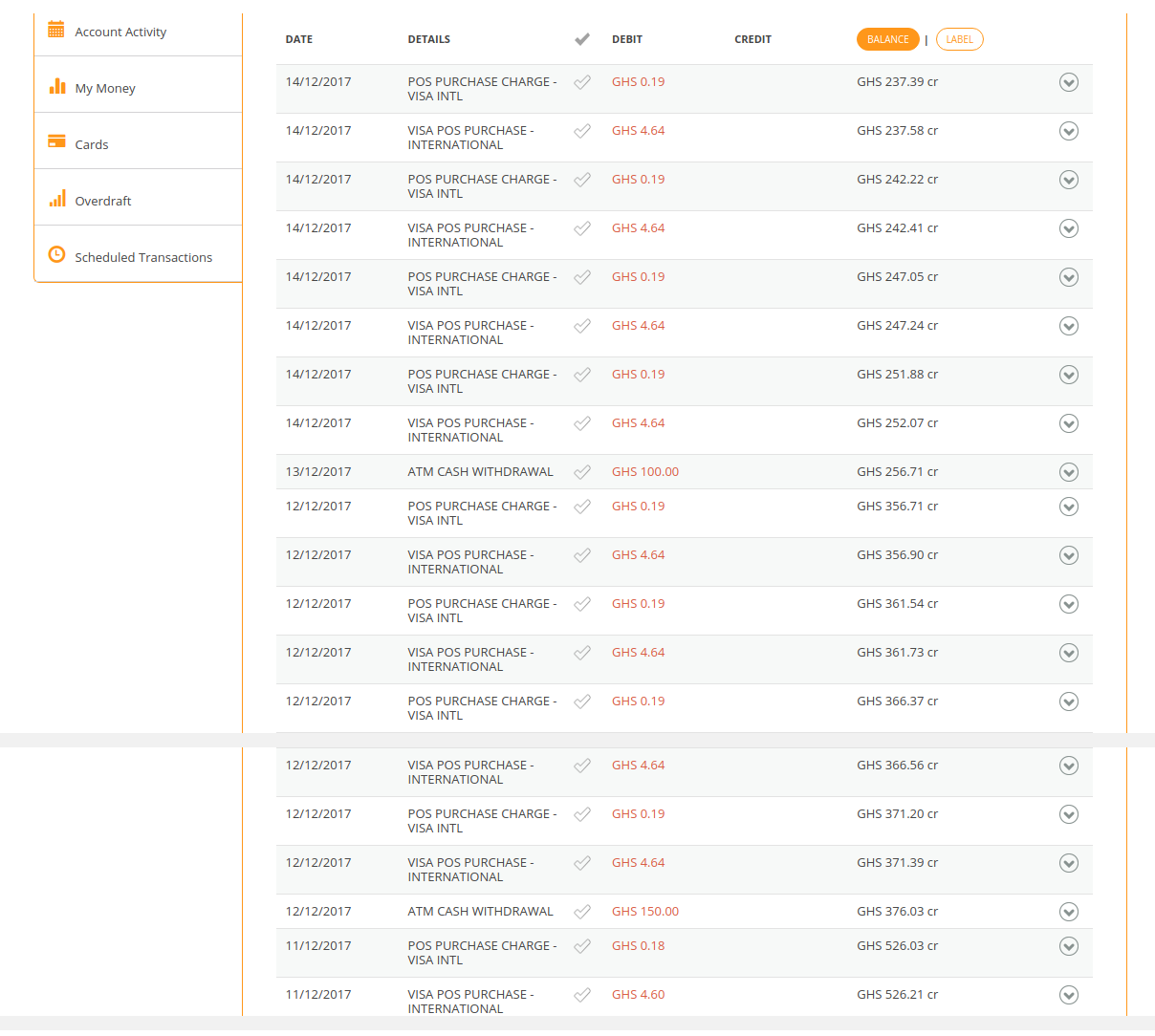Click the Account Activity calendar icon

coord(56,29)
